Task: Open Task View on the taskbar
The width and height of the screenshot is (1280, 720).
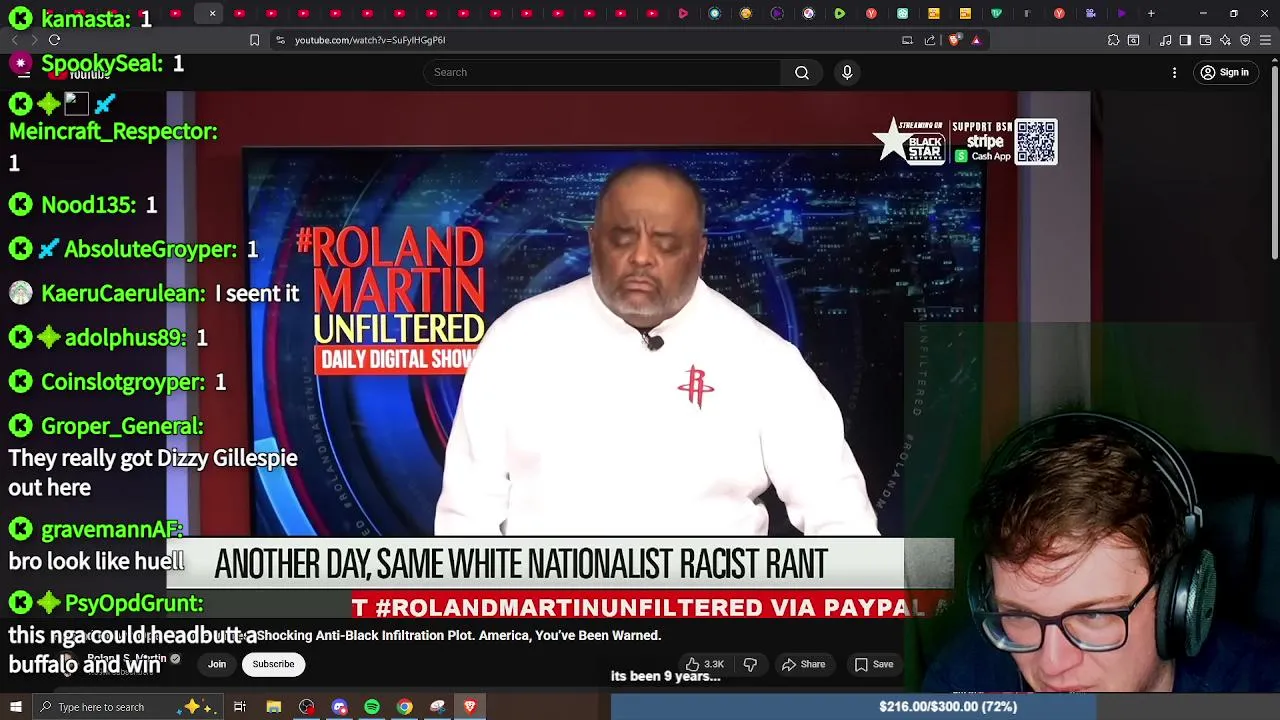Action: point(240,707)
